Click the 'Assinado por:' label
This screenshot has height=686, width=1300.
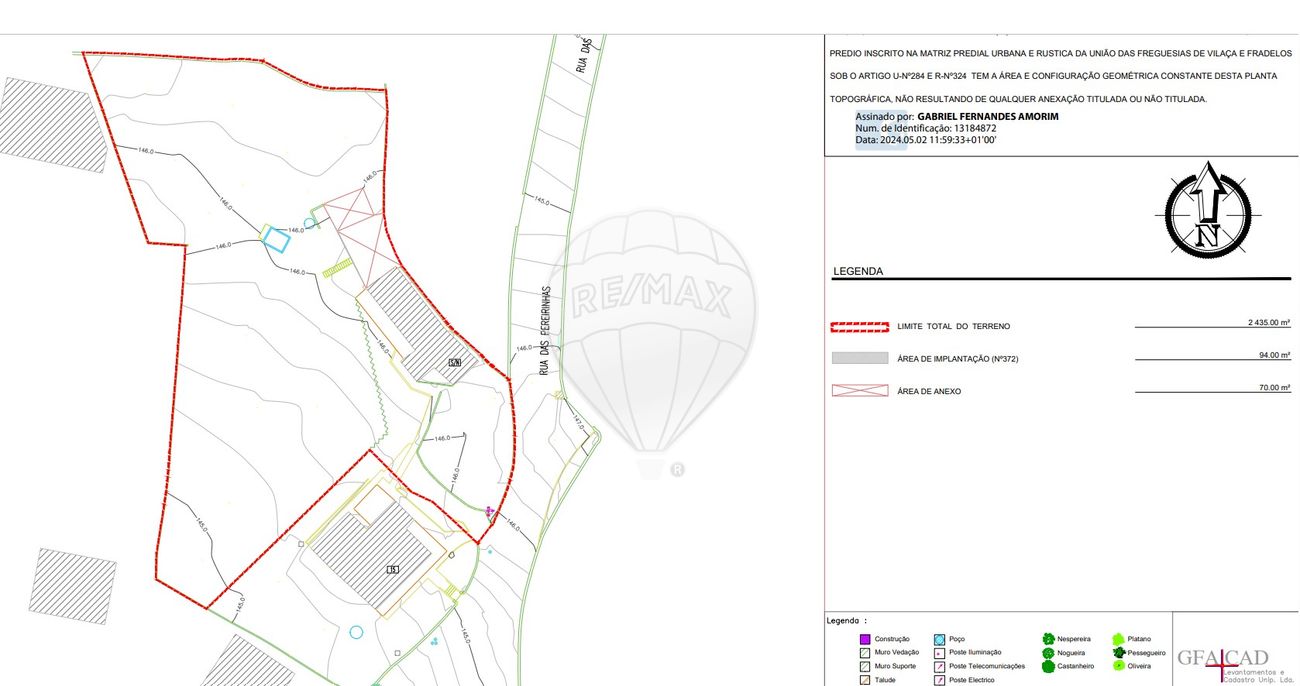884,116
